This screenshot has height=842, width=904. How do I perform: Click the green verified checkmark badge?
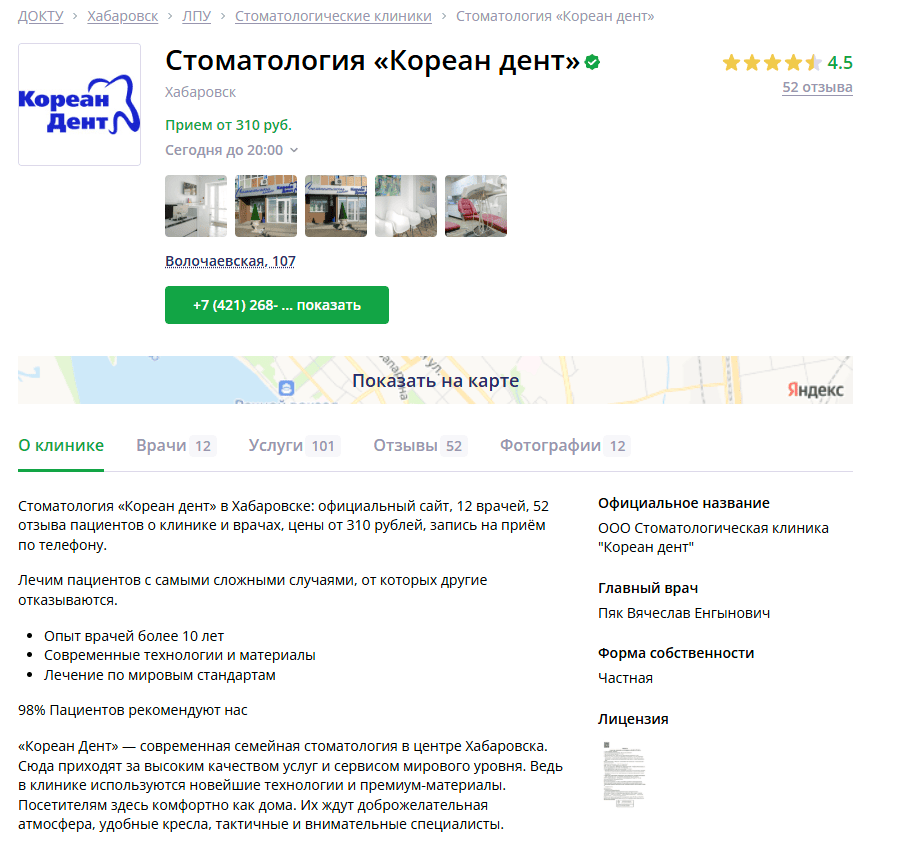tap(593, 63)
